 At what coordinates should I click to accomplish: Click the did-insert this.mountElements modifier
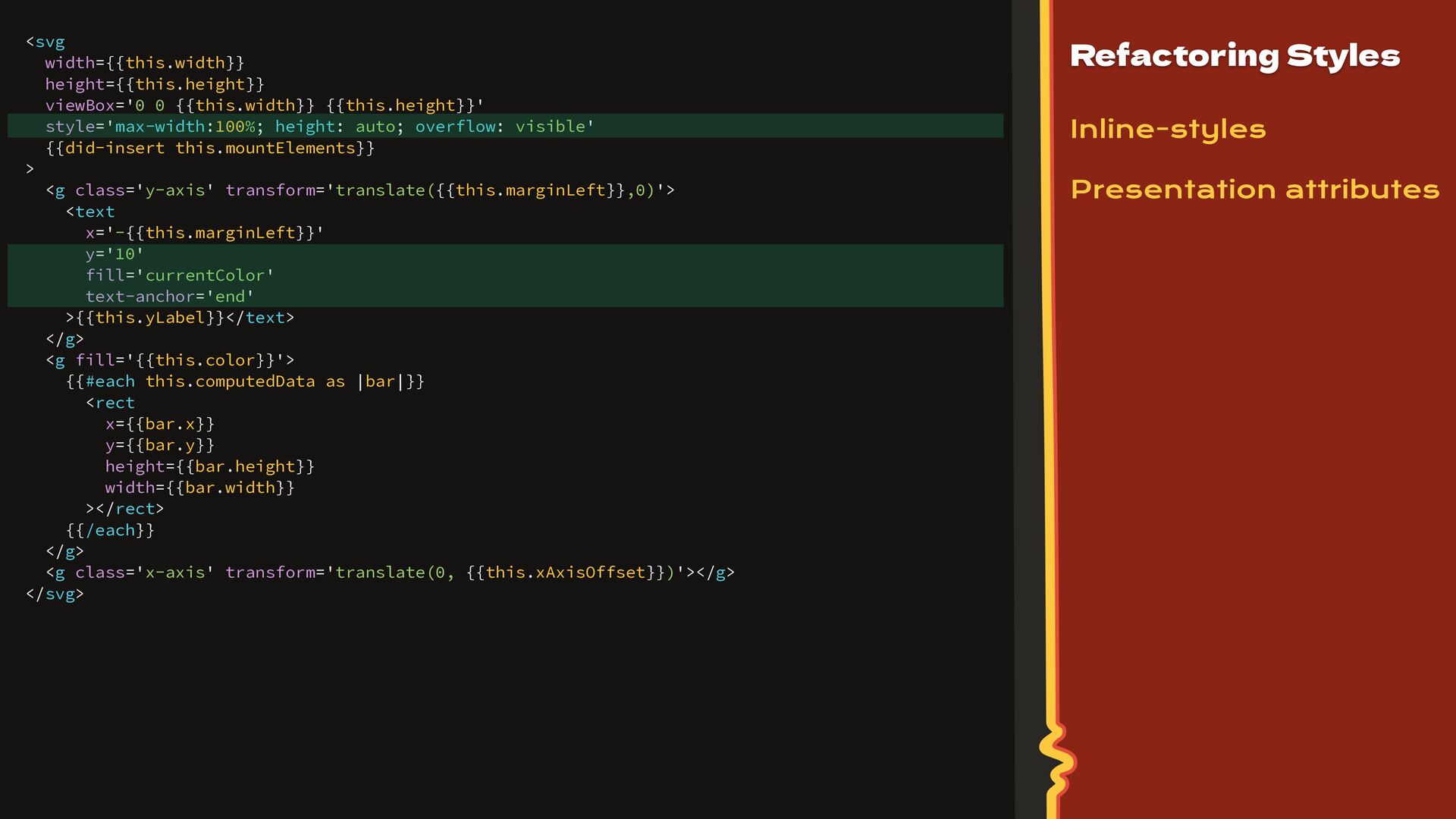[x=210, y=148]
